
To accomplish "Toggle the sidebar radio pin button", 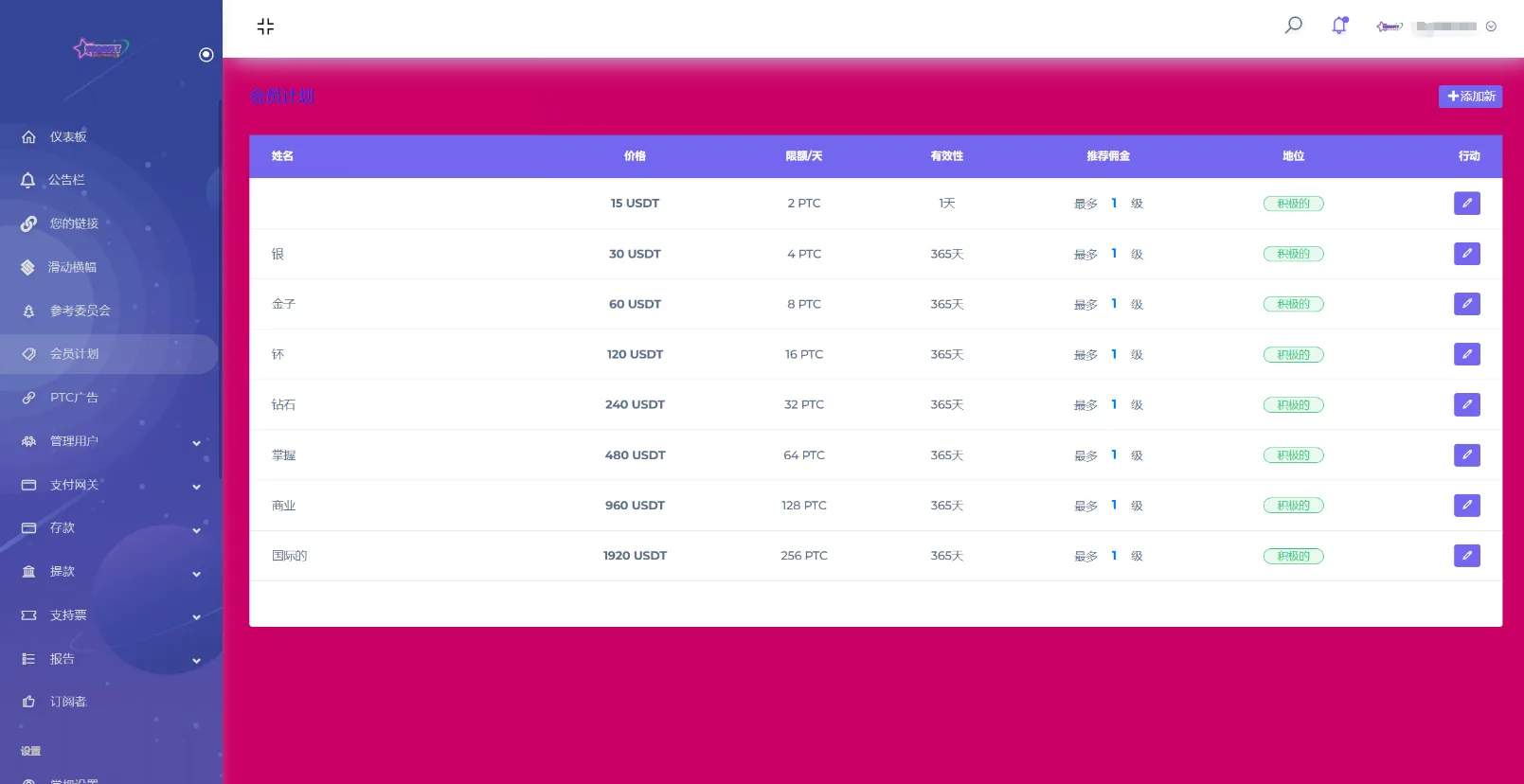I will (206, 55).
